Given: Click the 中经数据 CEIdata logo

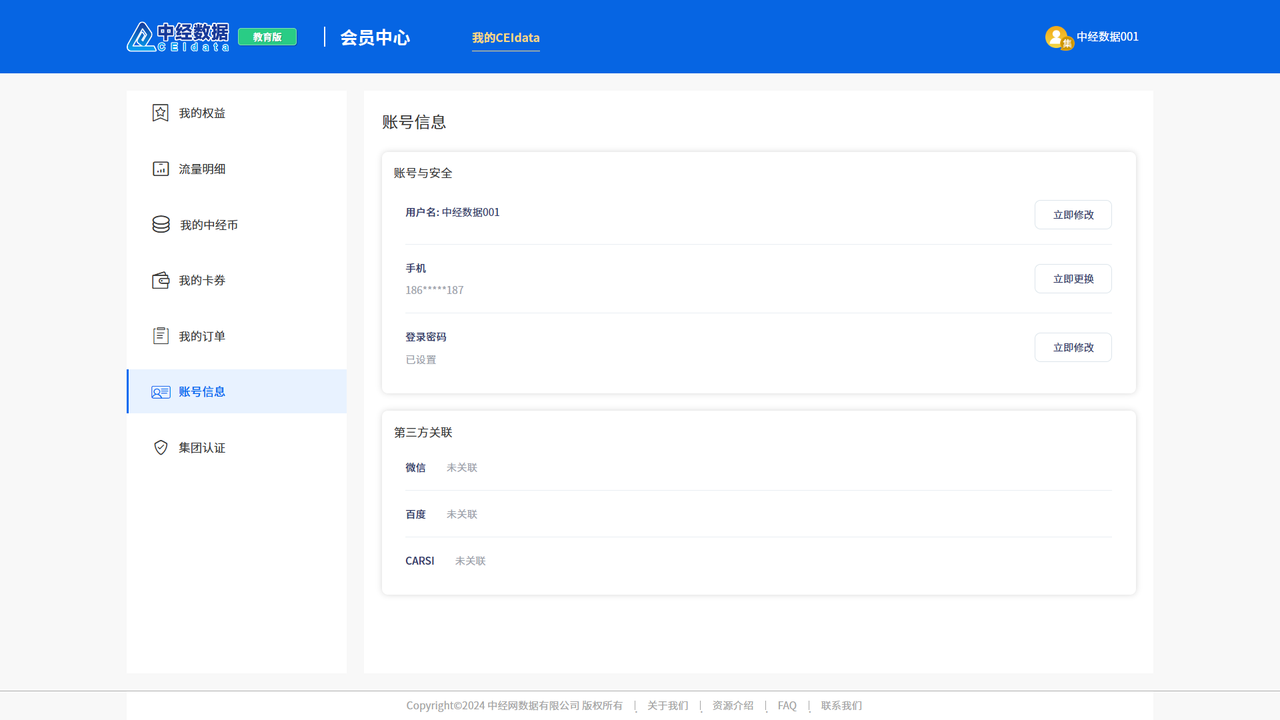Looking at the screenshot, I should (178, 37).
